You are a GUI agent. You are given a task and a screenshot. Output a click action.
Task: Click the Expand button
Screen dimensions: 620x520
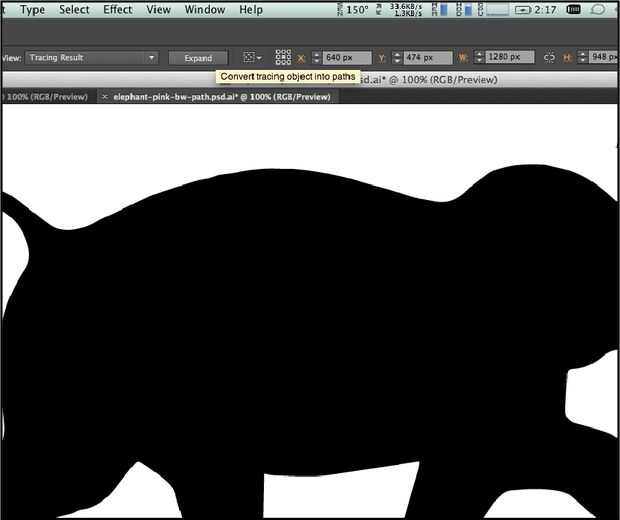point(198,58)
